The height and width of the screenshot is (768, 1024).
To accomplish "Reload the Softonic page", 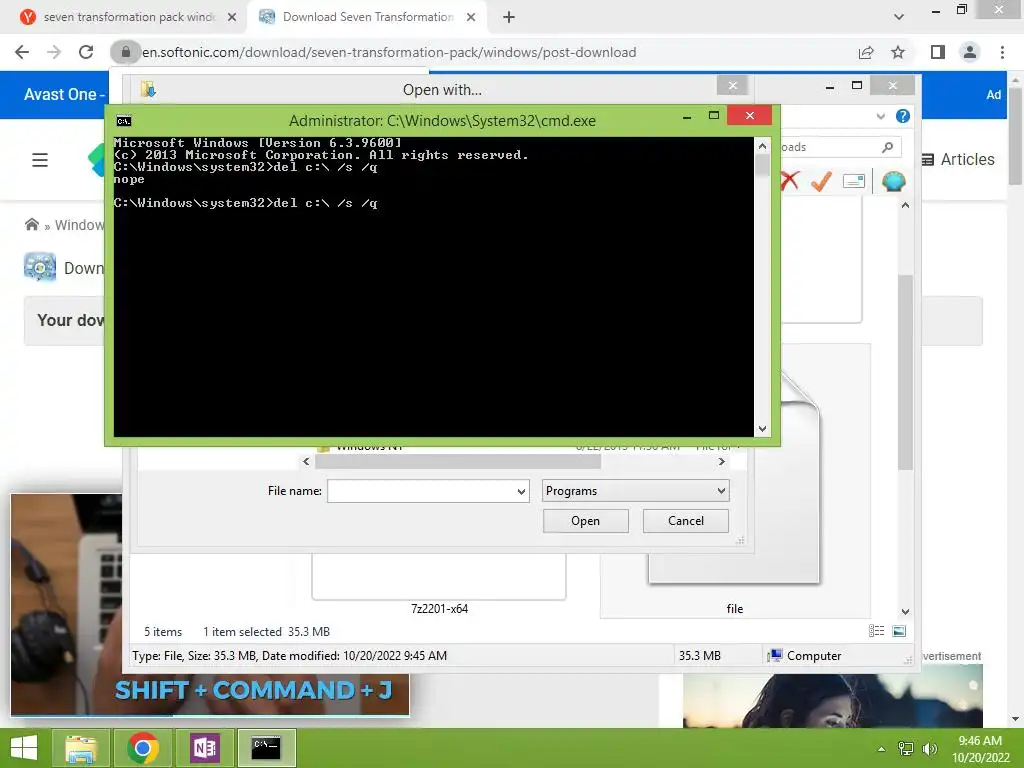I will point(86,52).
